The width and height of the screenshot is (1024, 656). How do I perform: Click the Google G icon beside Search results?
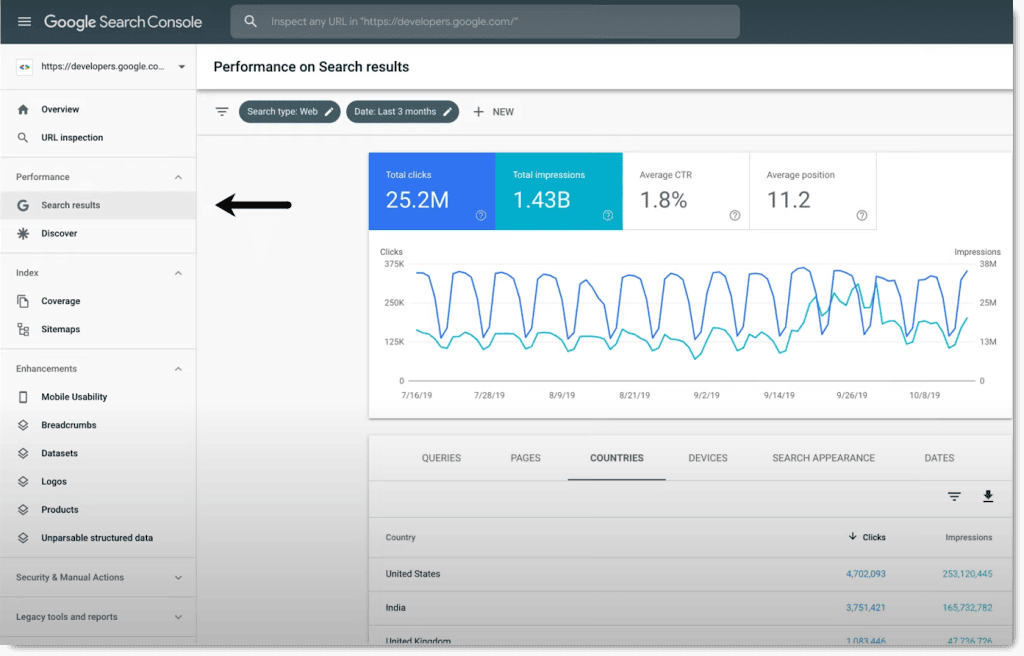click(x=23, y=205)
